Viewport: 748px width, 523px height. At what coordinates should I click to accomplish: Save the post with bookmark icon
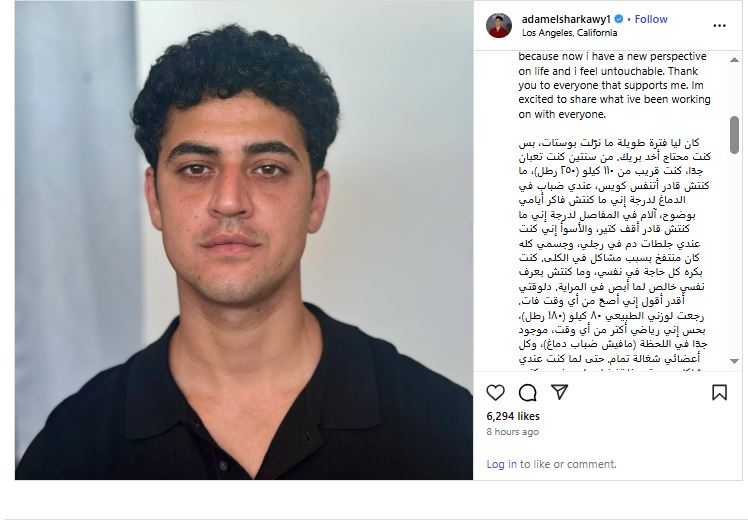(719, 392)
